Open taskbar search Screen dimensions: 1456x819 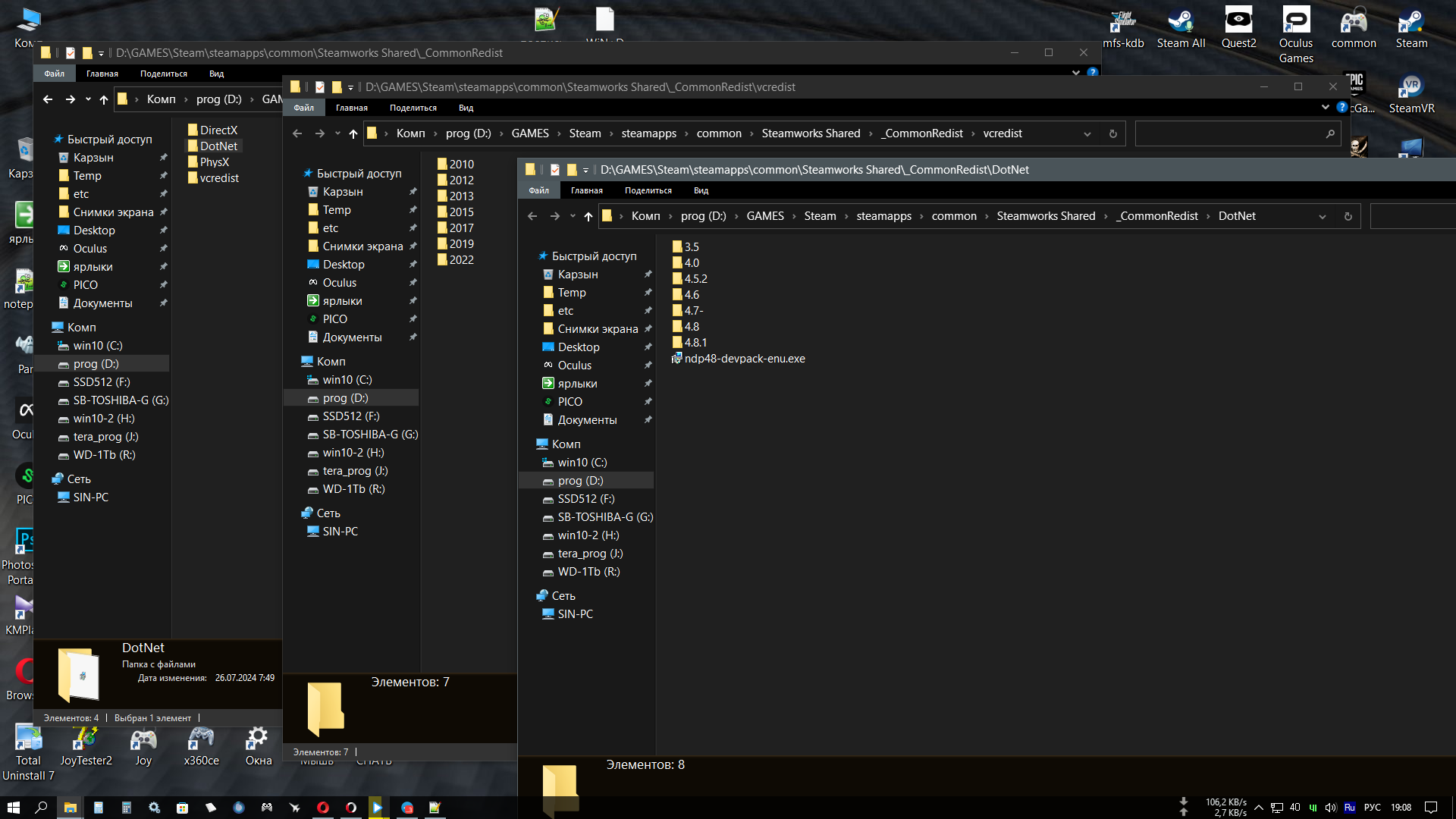[x=41, y=808]
